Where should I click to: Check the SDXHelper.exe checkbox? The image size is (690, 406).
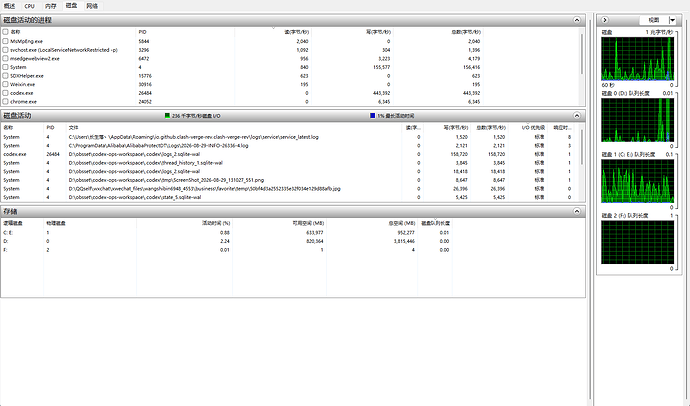point(5,76)
